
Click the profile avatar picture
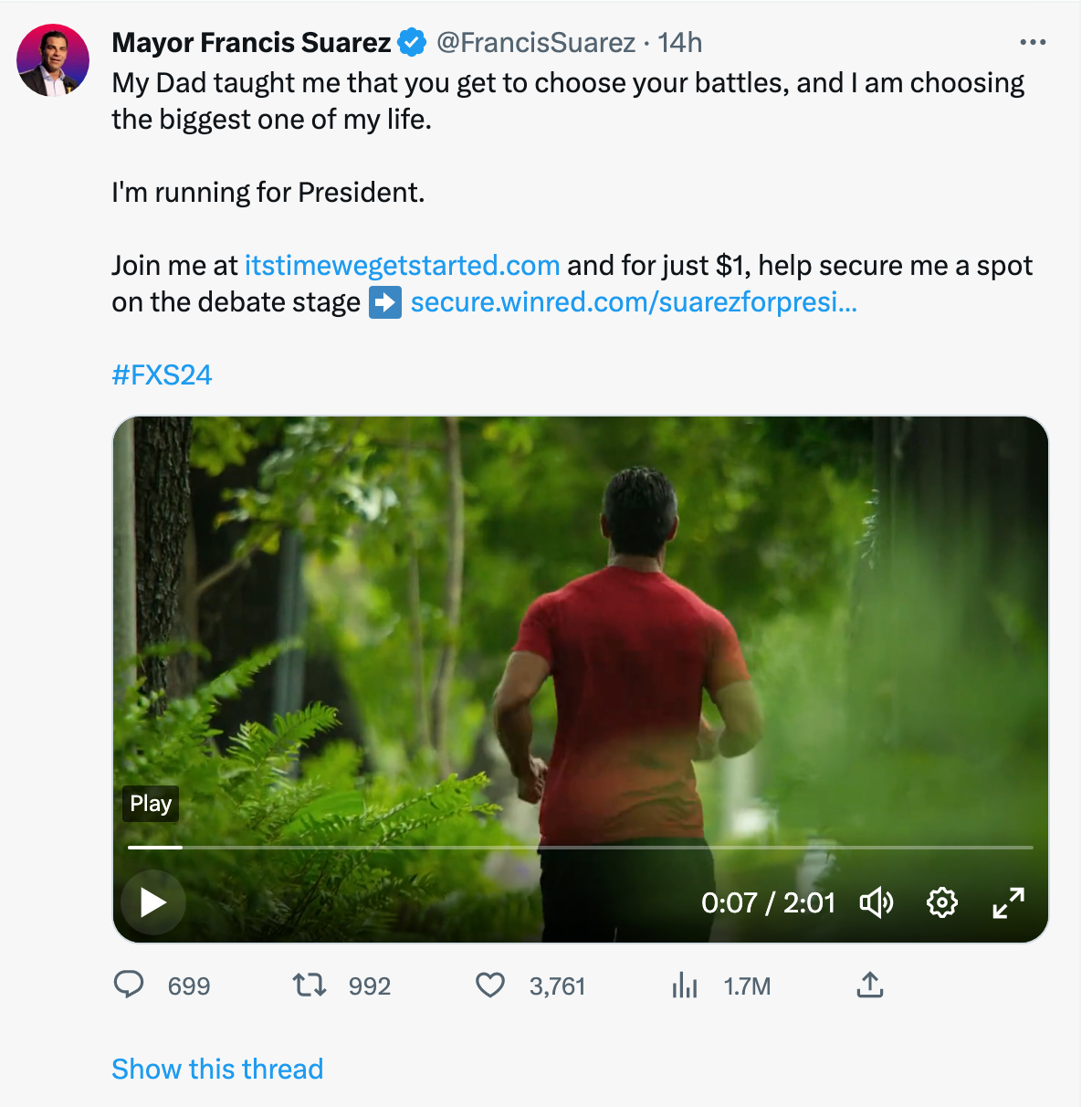pos(53,60)
